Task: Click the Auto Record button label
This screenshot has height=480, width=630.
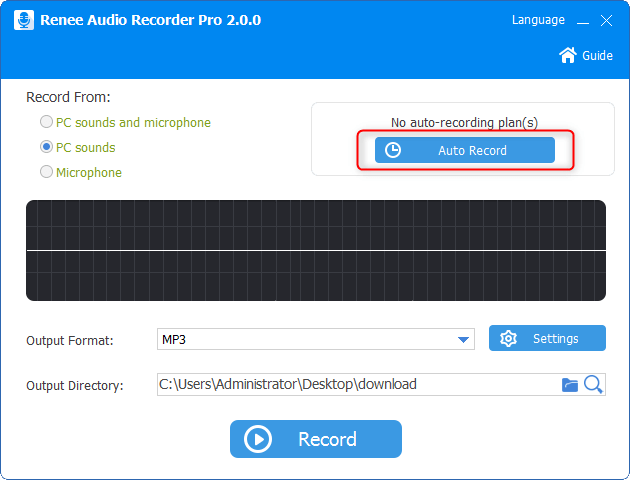Action: click(x=472, y=150)
